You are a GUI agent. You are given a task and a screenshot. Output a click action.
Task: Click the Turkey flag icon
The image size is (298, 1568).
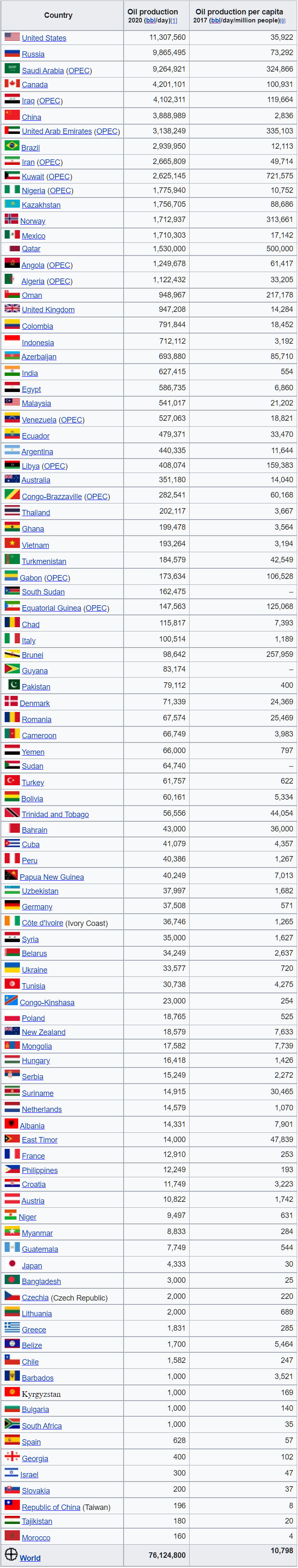(12, 780)
